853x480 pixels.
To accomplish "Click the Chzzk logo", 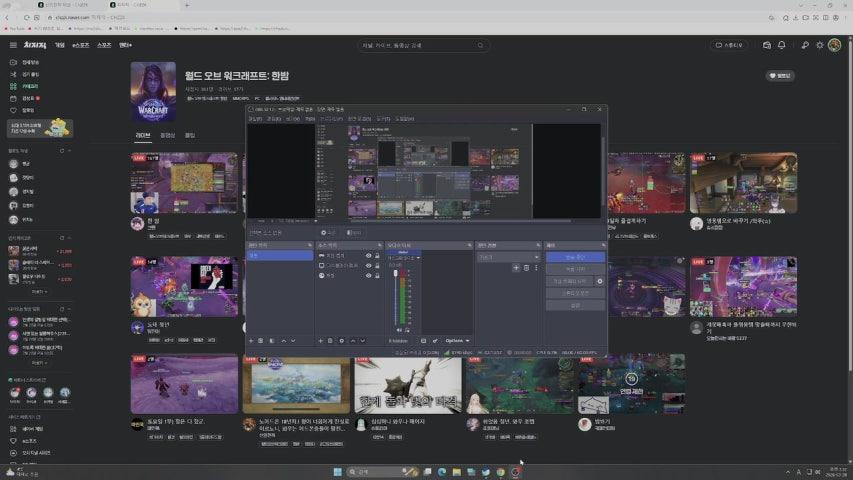I will (35, 45).
